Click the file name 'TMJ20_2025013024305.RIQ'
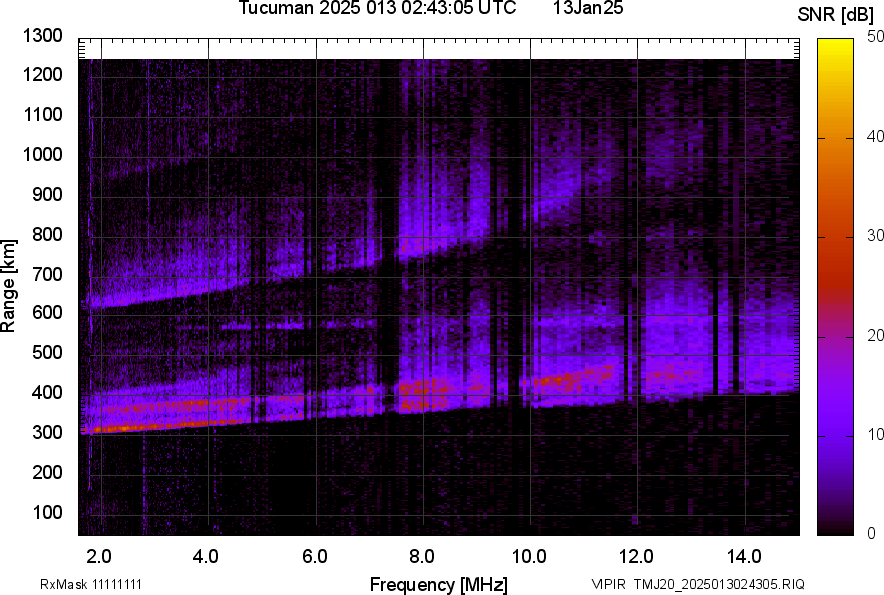 coord(719,584)
